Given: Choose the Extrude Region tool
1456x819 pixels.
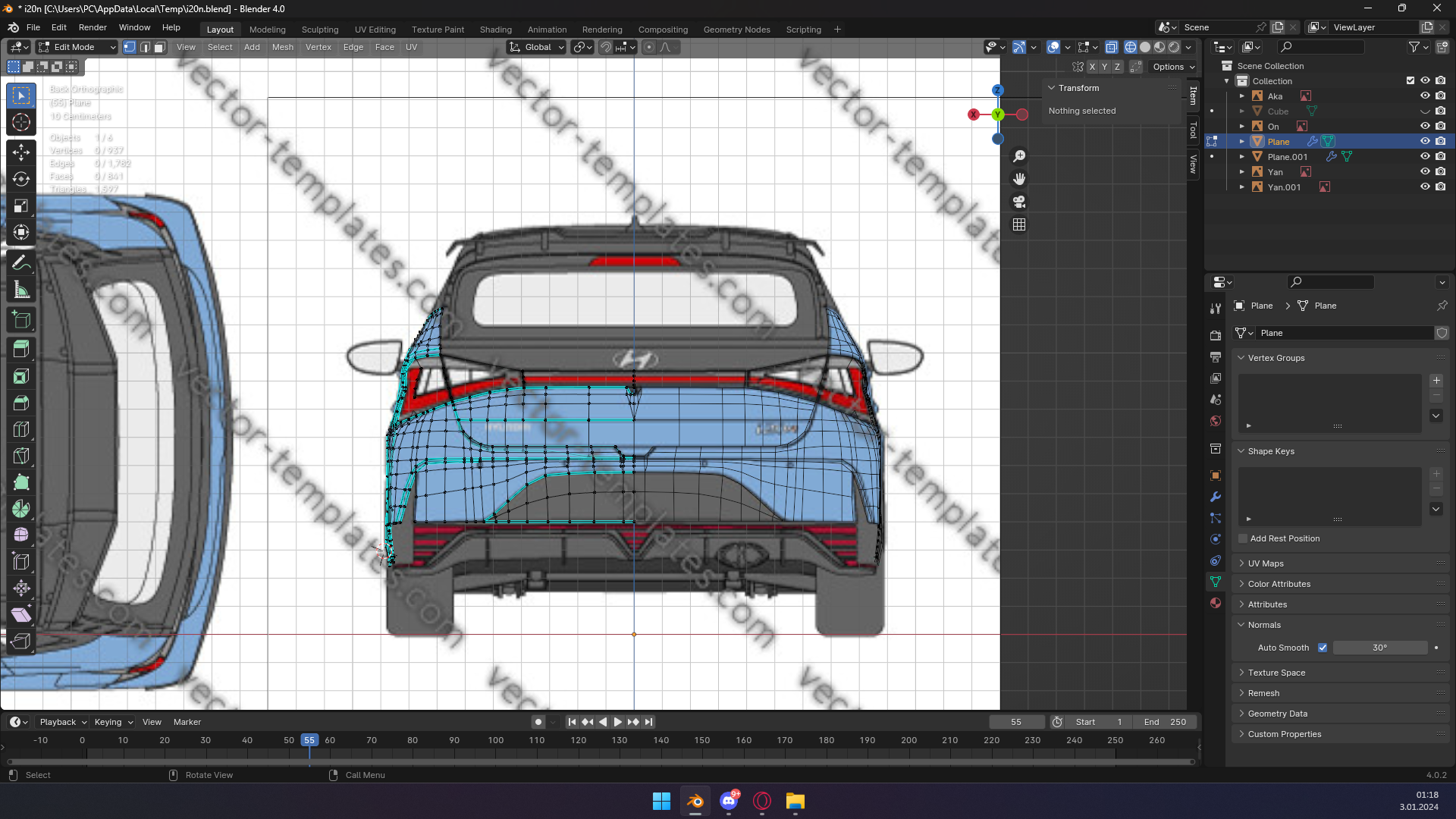Looking at the screenshot, I should coord(21,349).
